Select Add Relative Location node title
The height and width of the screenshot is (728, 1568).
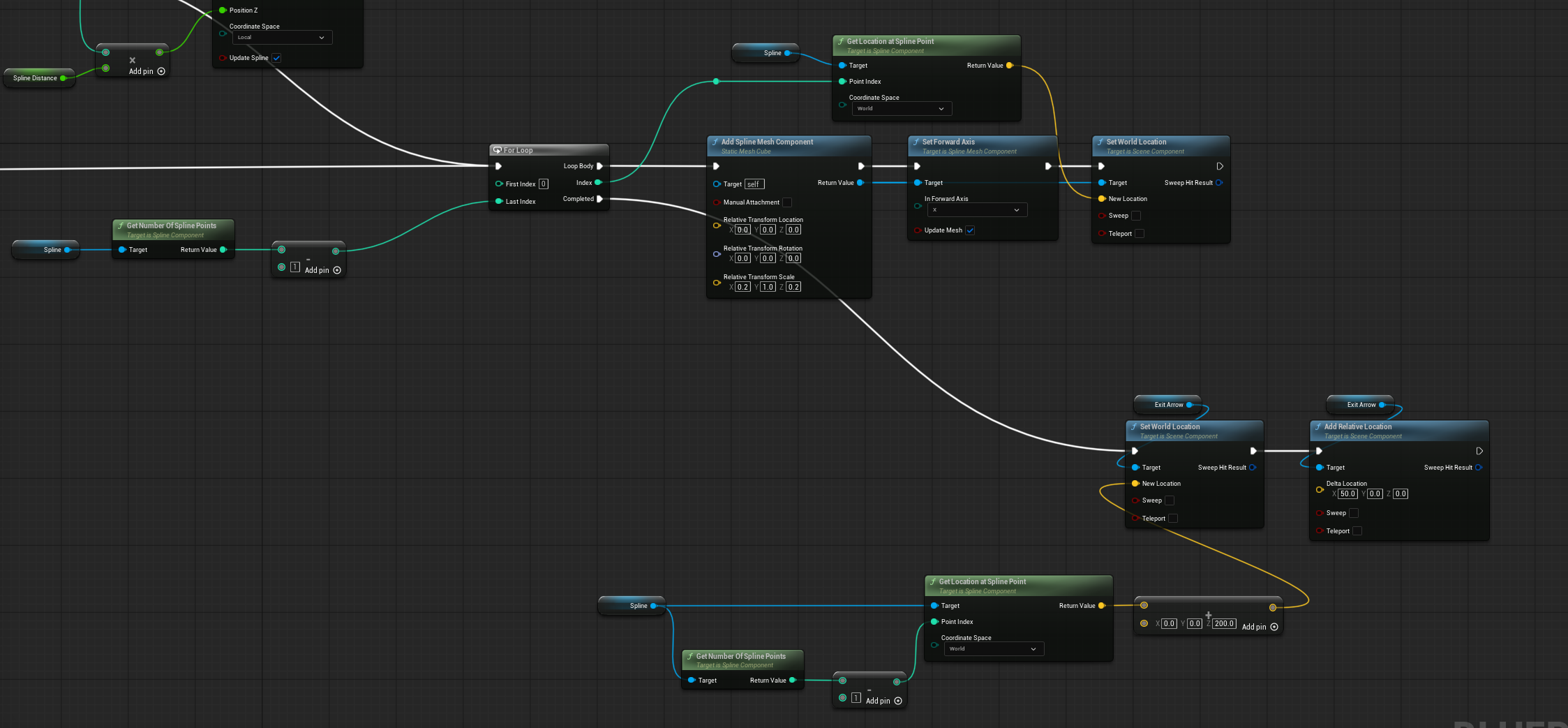point(1358,426)
